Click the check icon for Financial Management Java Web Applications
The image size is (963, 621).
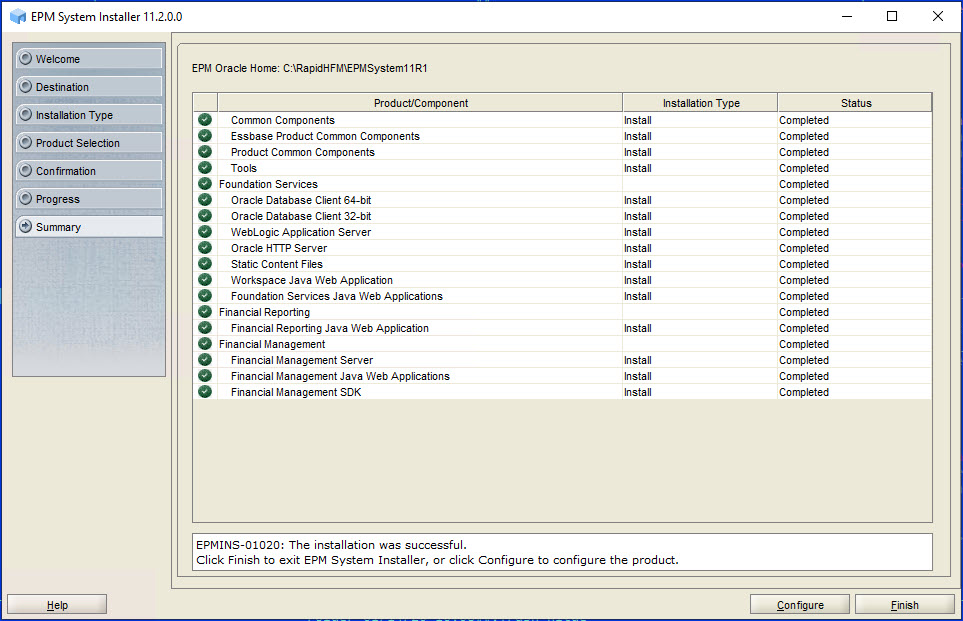[205, 375]
